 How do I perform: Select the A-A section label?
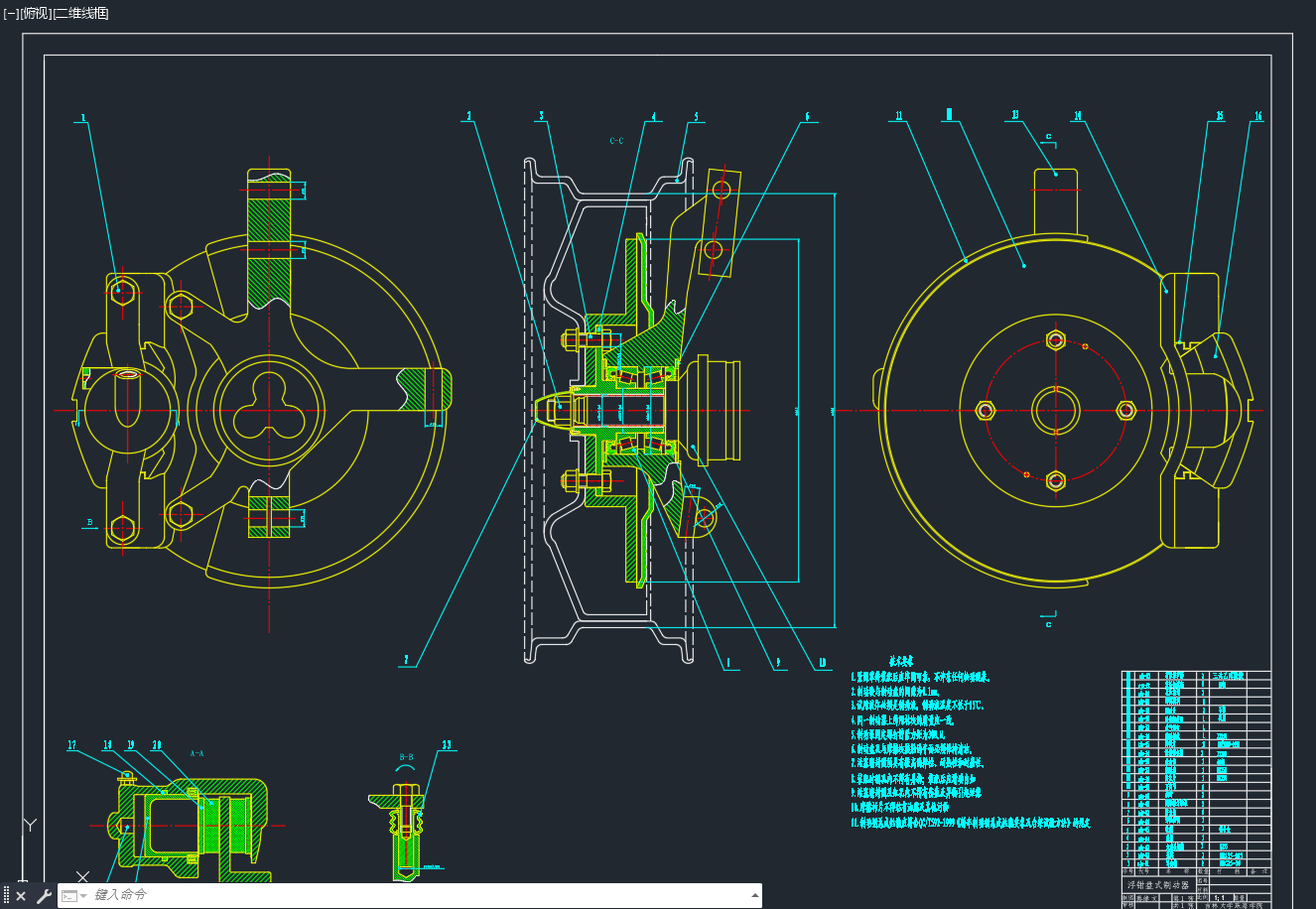click(197, 753)
